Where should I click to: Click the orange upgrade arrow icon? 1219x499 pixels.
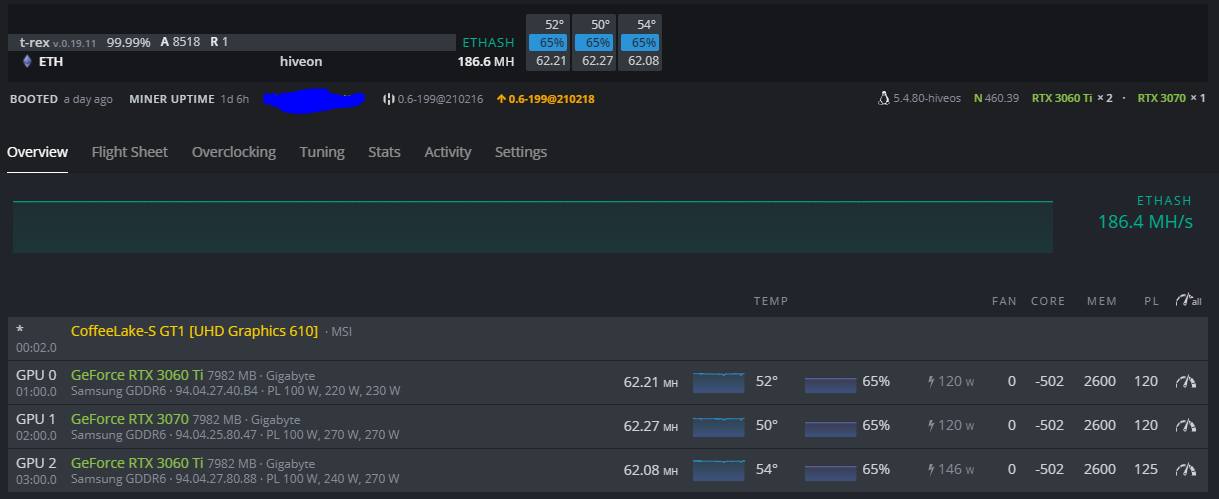(x=501, y=99)
